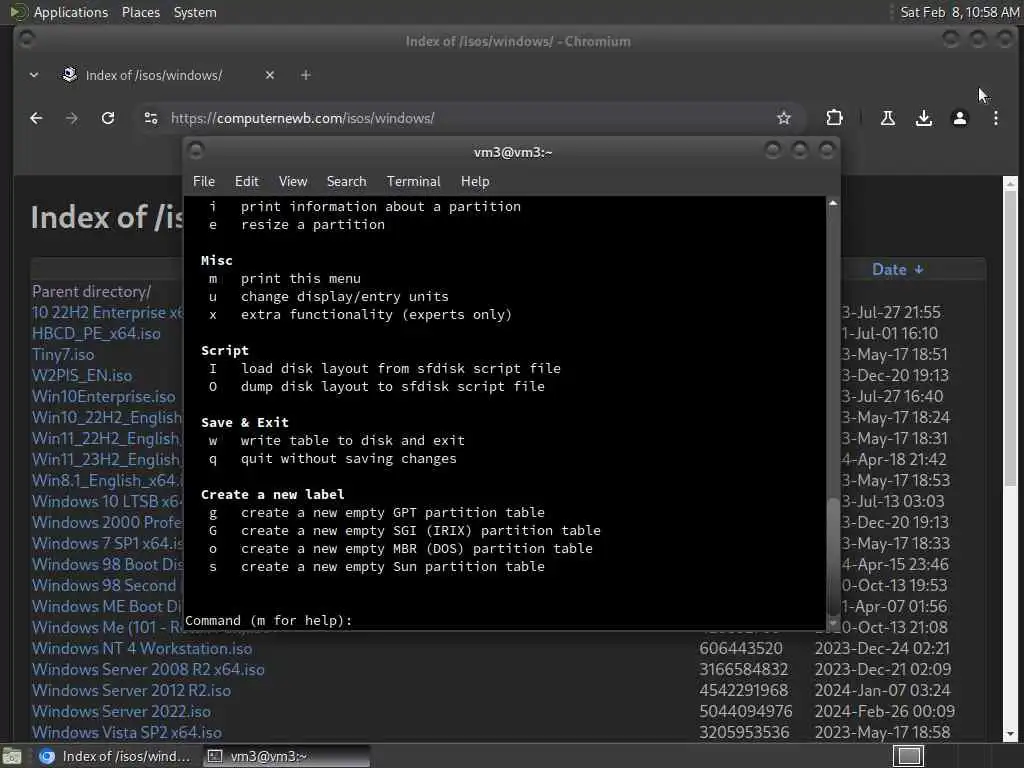Click the Chromium page scrollbar thumb
Image resolution: width=1024 pixels, height=768 pixels.
1010,336
